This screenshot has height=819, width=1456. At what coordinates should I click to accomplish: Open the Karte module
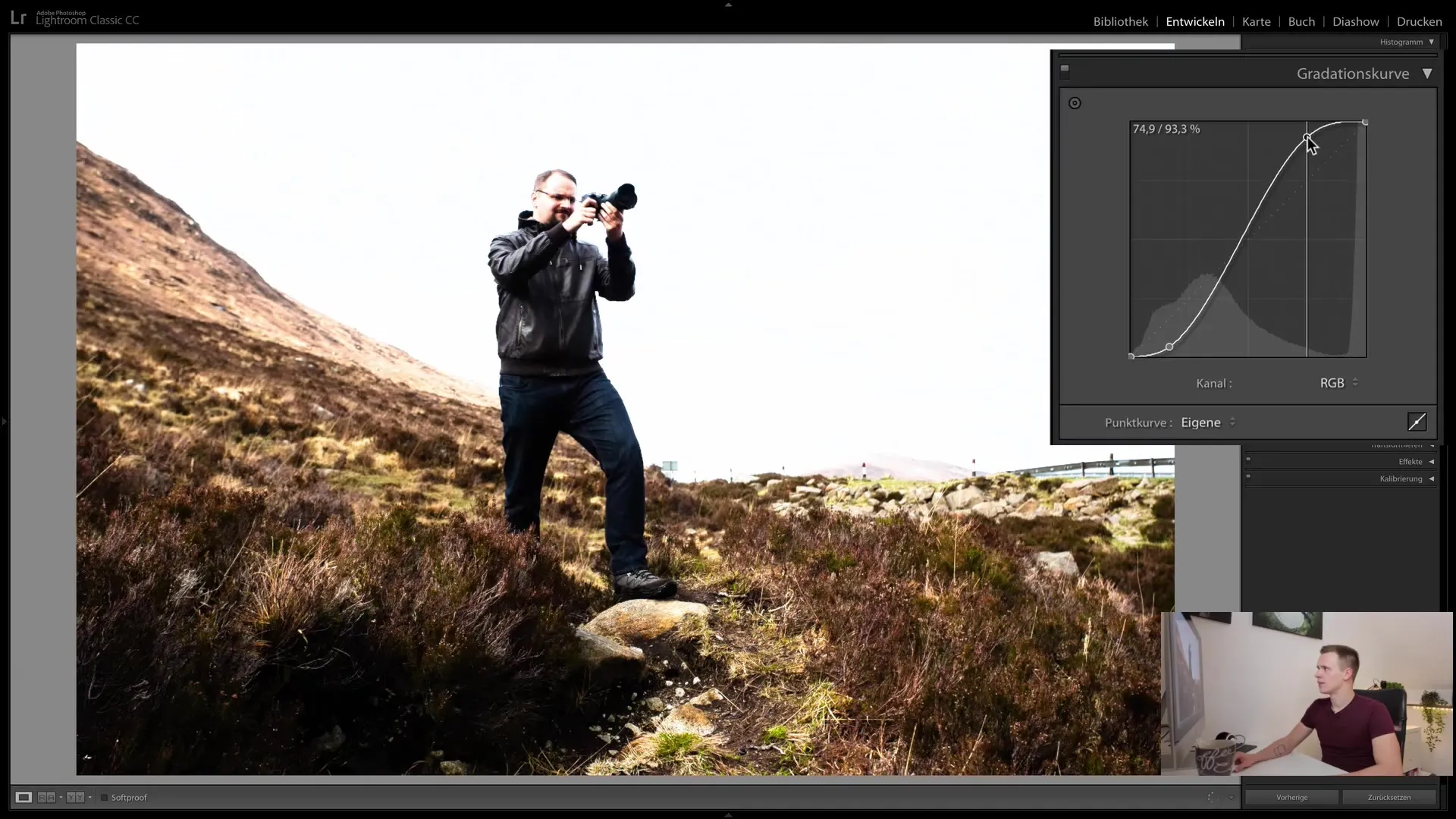1256,21
